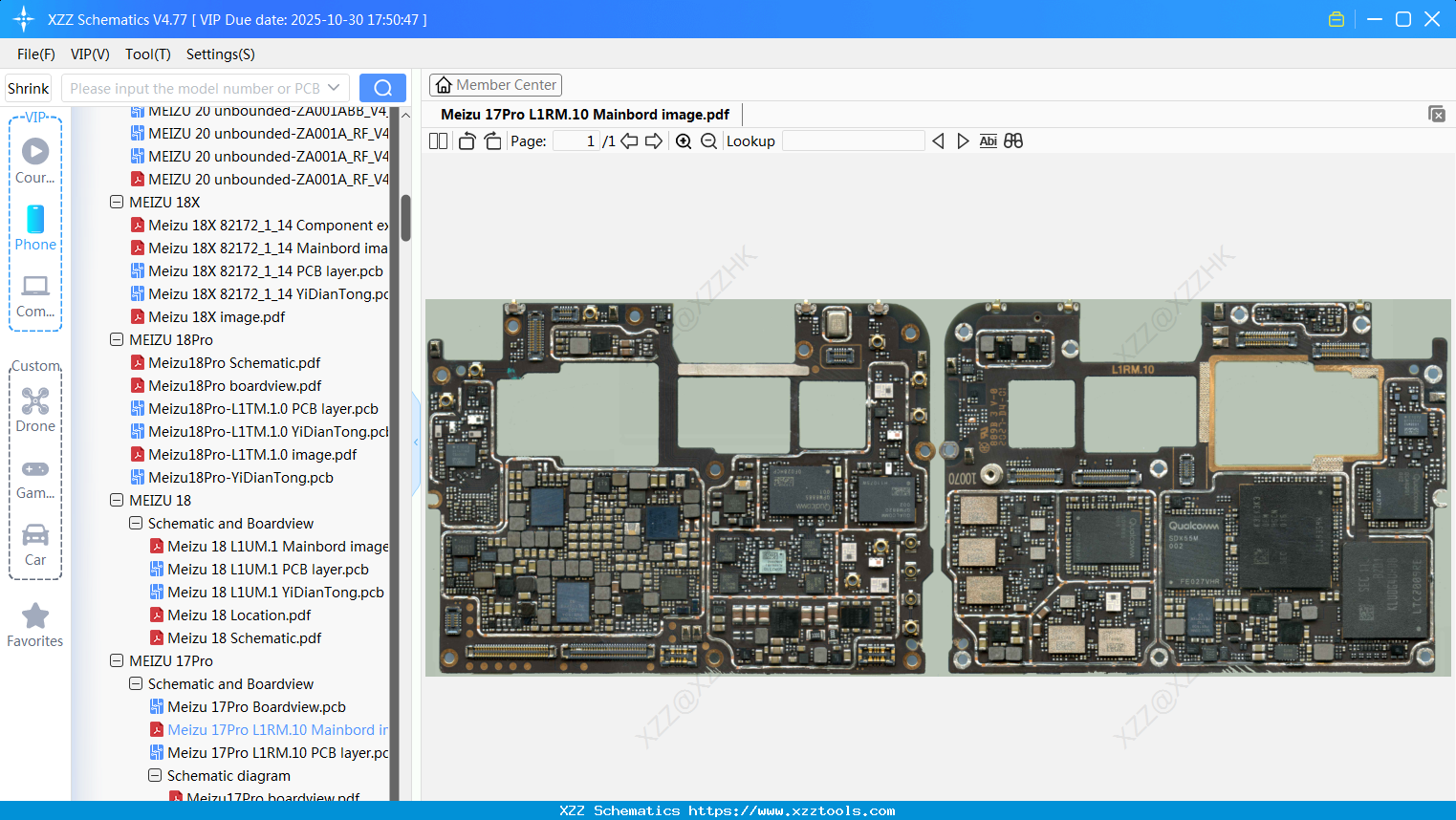Screen dimensions: 1456x820
Task: Rotate the page counterclockwise
Action: [467, 141]
